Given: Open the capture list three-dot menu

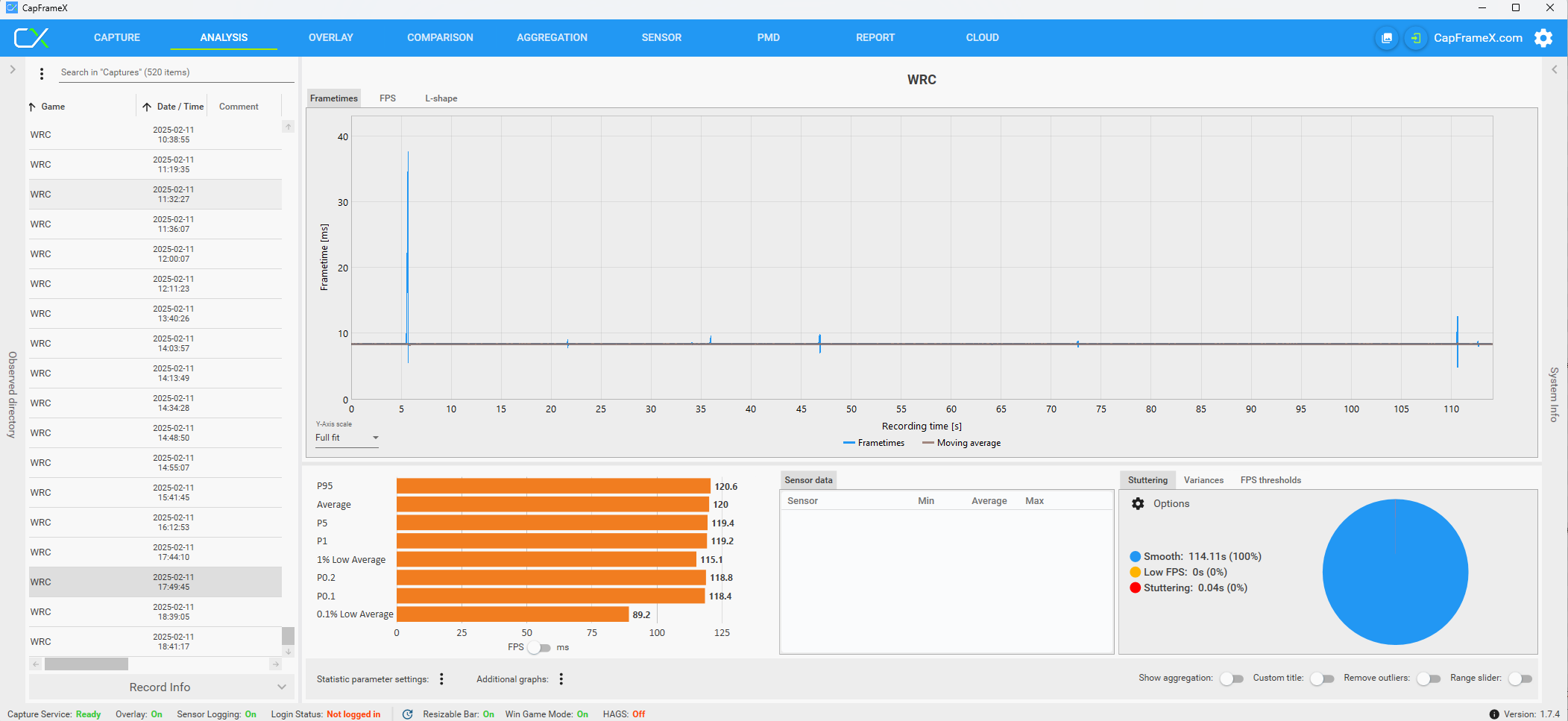Looking at the screenshot, I should (x=42, y=73).
